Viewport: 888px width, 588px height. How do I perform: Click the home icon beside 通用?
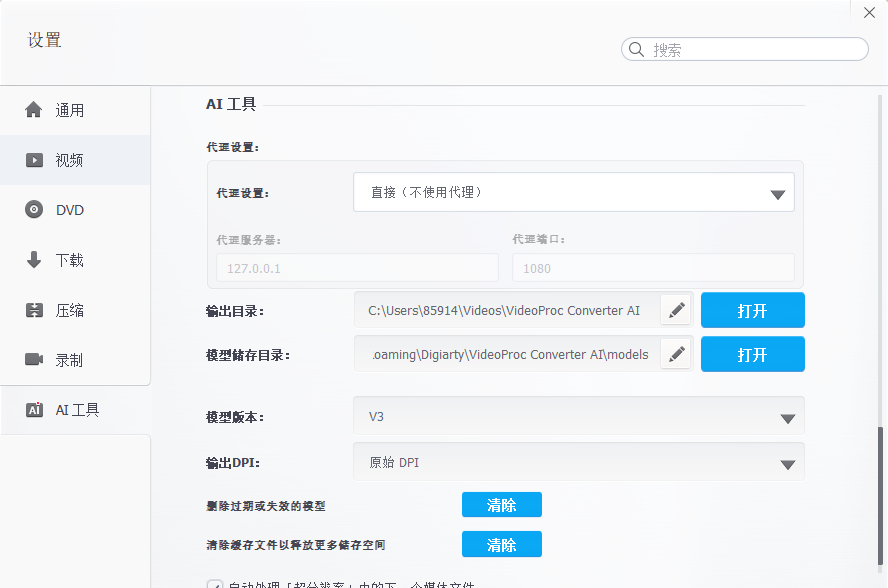[x=33, y=109]
